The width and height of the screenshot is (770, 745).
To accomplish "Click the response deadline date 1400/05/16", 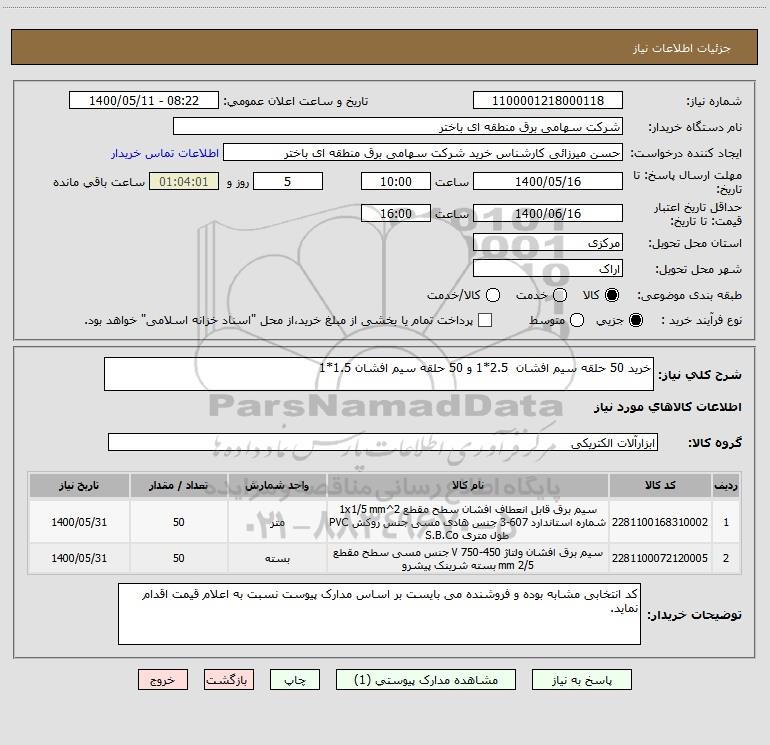I will [548, 181].
